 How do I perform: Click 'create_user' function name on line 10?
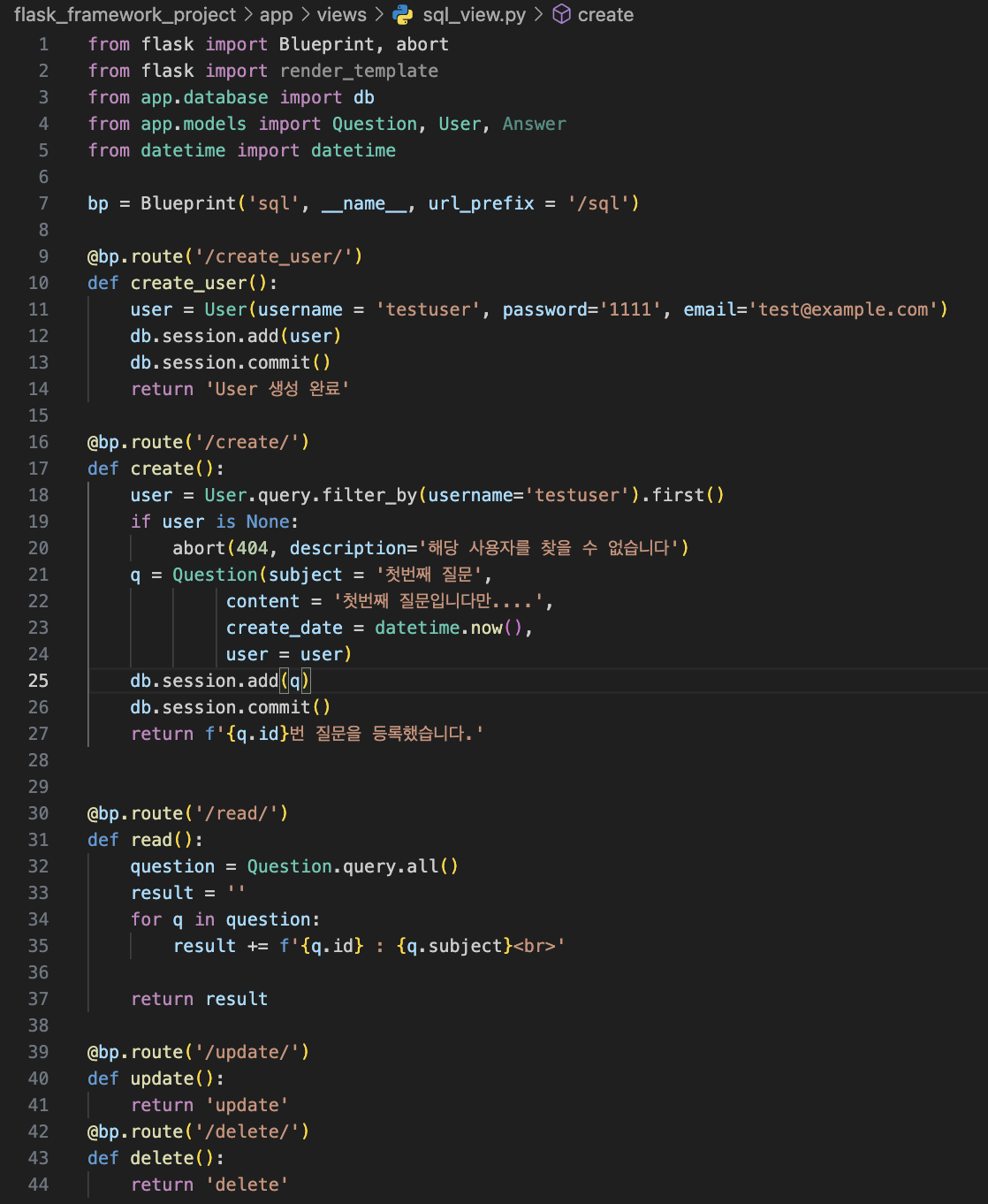click(188, 283)
